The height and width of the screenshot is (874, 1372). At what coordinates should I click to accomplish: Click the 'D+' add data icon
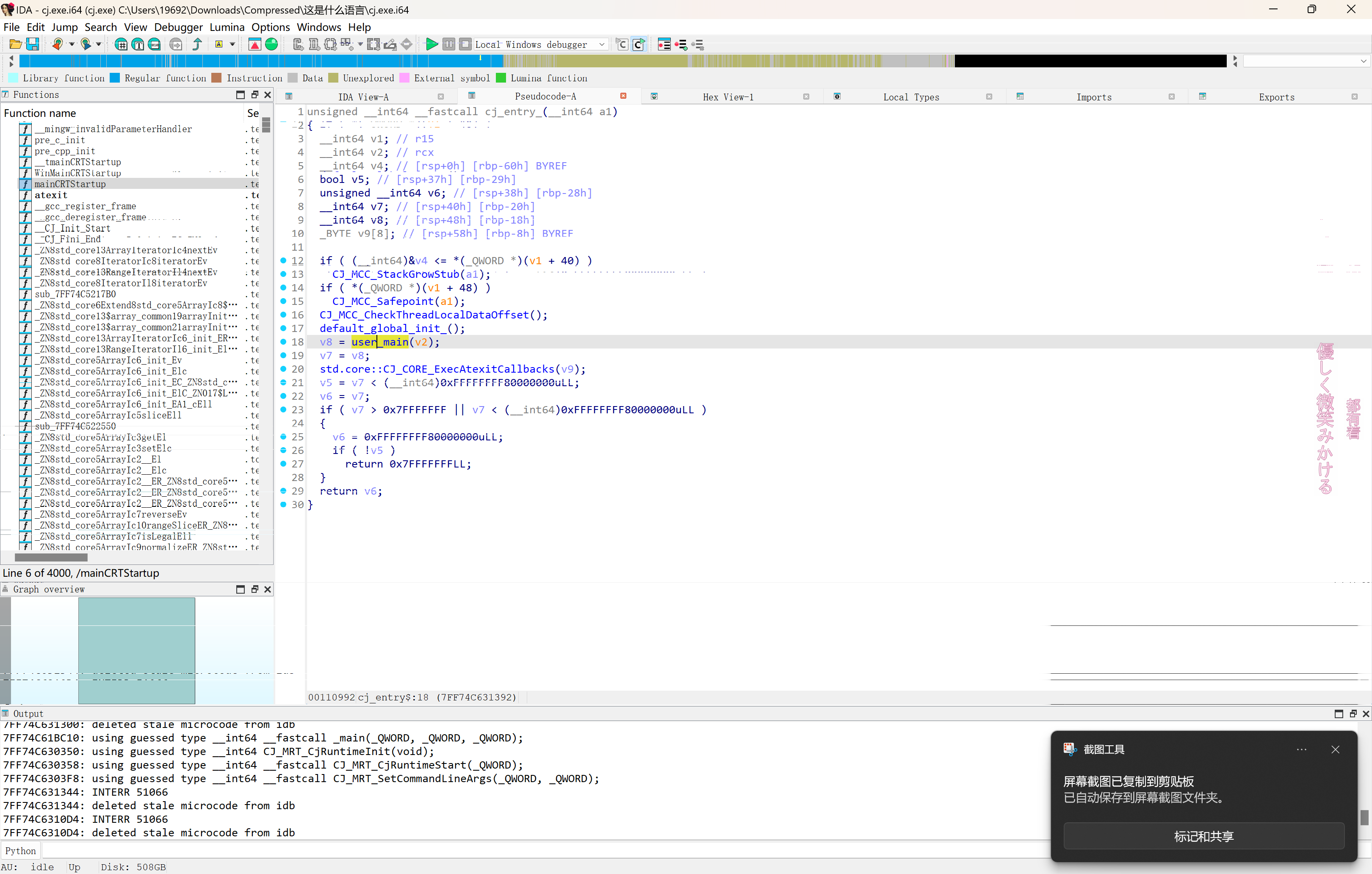click(x=314, y=44)
